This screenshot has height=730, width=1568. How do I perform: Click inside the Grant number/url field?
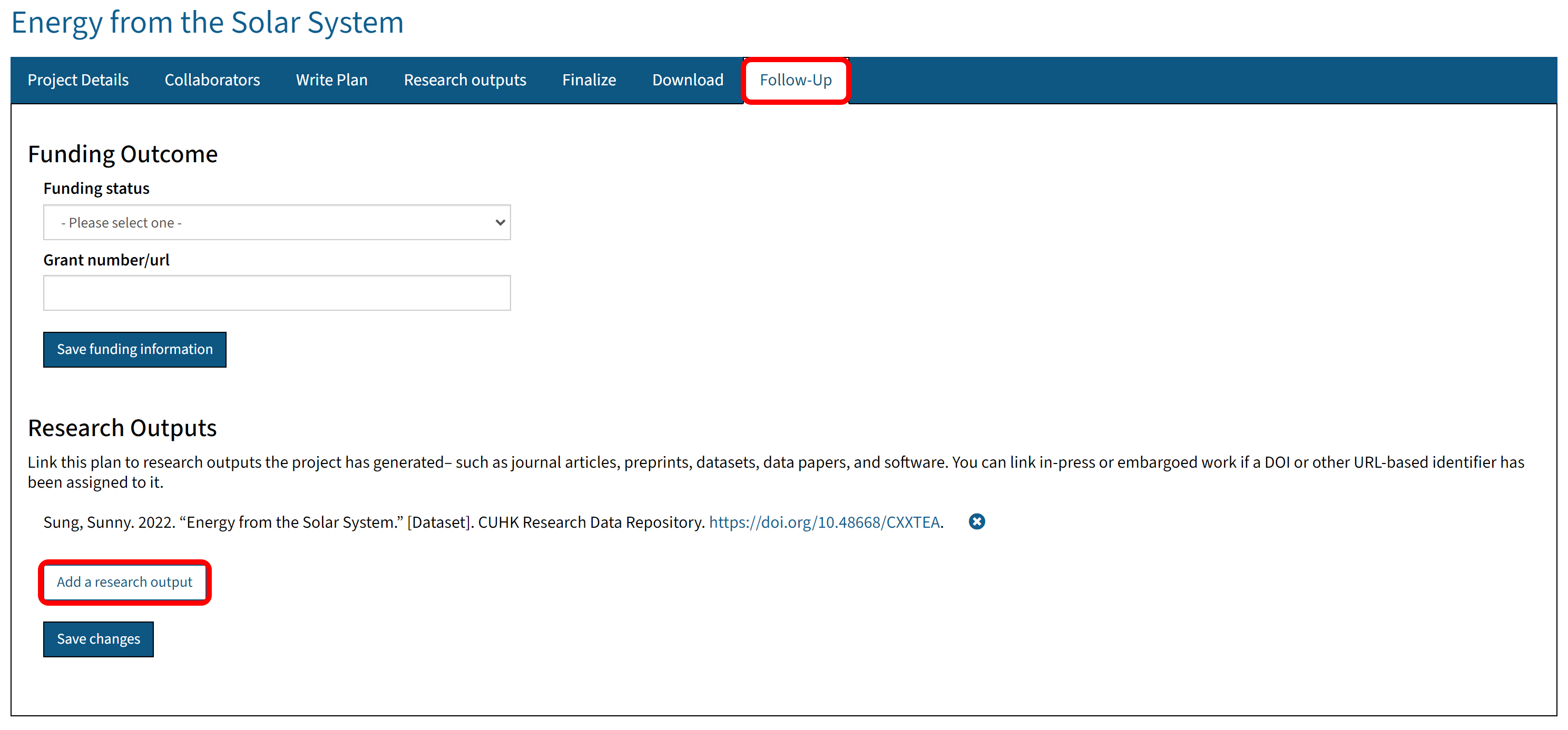click(x=277, y=293)
